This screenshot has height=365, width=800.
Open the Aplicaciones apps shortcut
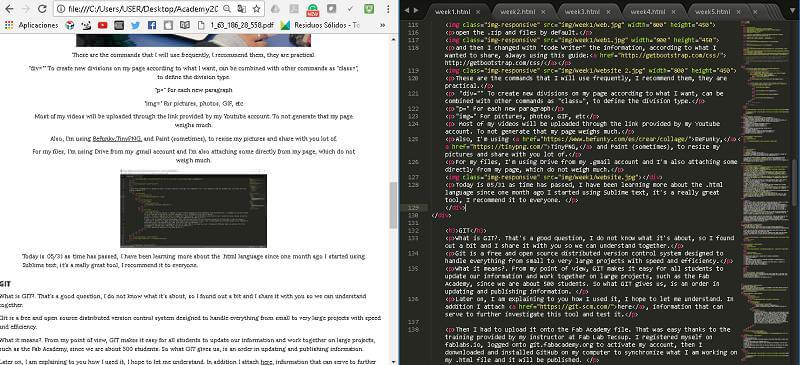pos(33,25)
